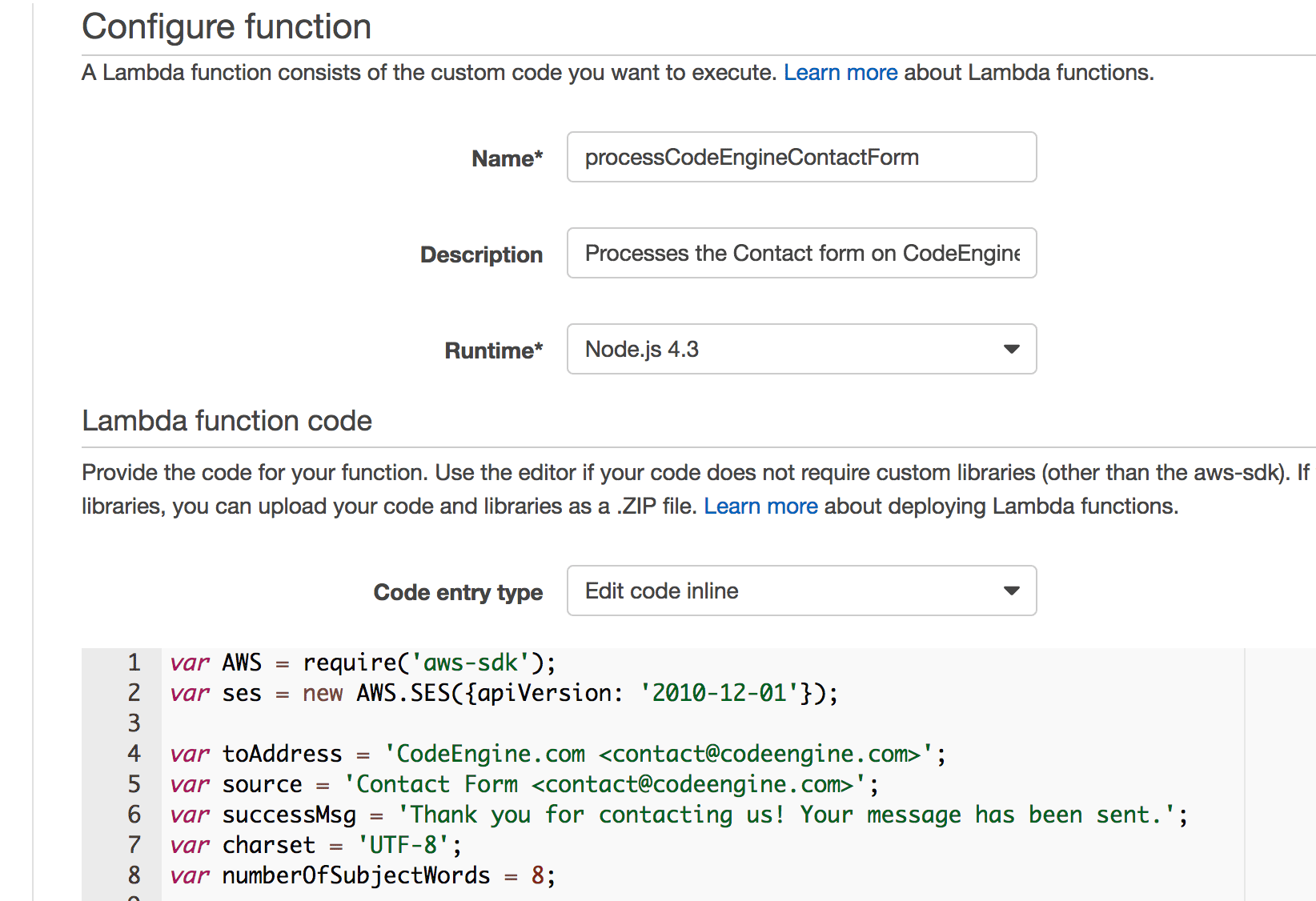This screenshot has height=901, width=1316.
Task: Click line number 3 in gutter
Action: 134,723
